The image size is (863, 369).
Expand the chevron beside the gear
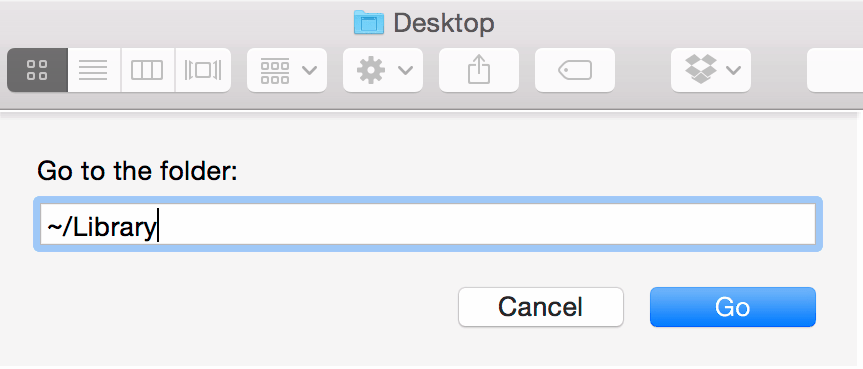[406, 70]
